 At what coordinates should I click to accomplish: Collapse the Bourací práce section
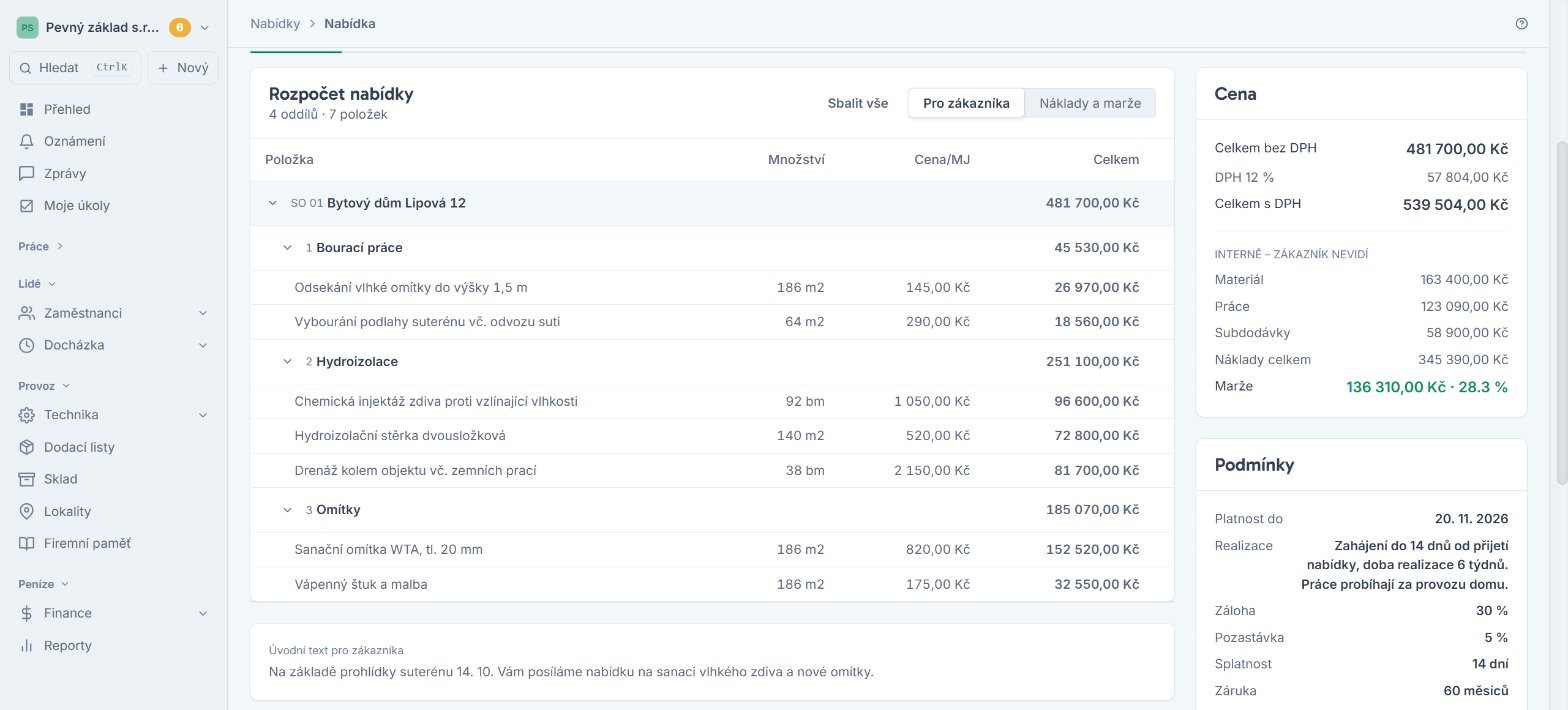pos(288,247)
